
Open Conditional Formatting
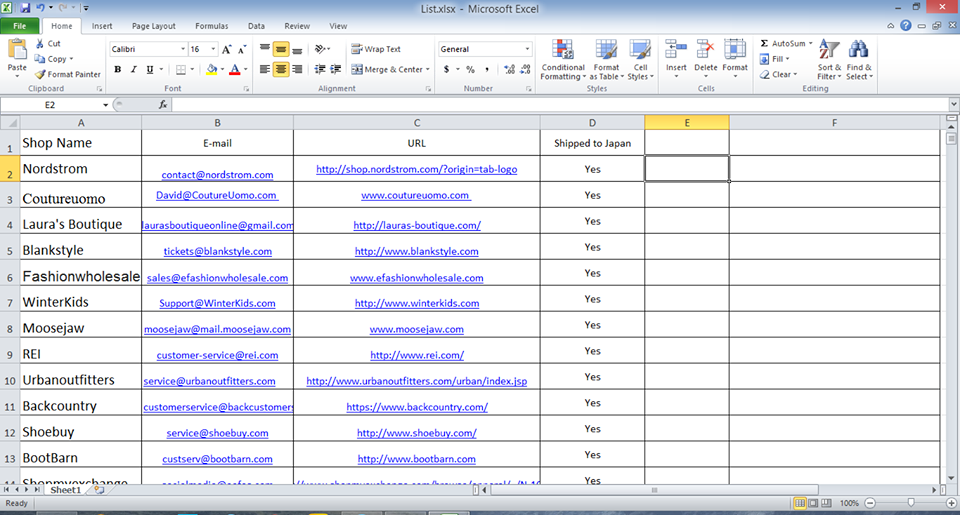tap(563, 59)
